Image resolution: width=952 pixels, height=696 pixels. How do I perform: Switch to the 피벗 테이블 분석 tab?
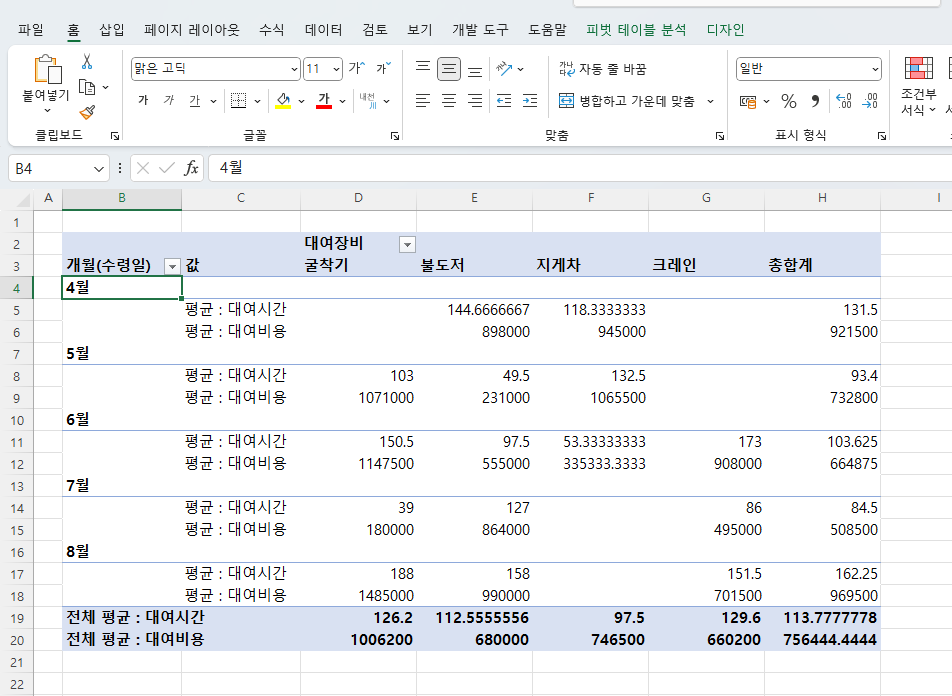[636, 30]
